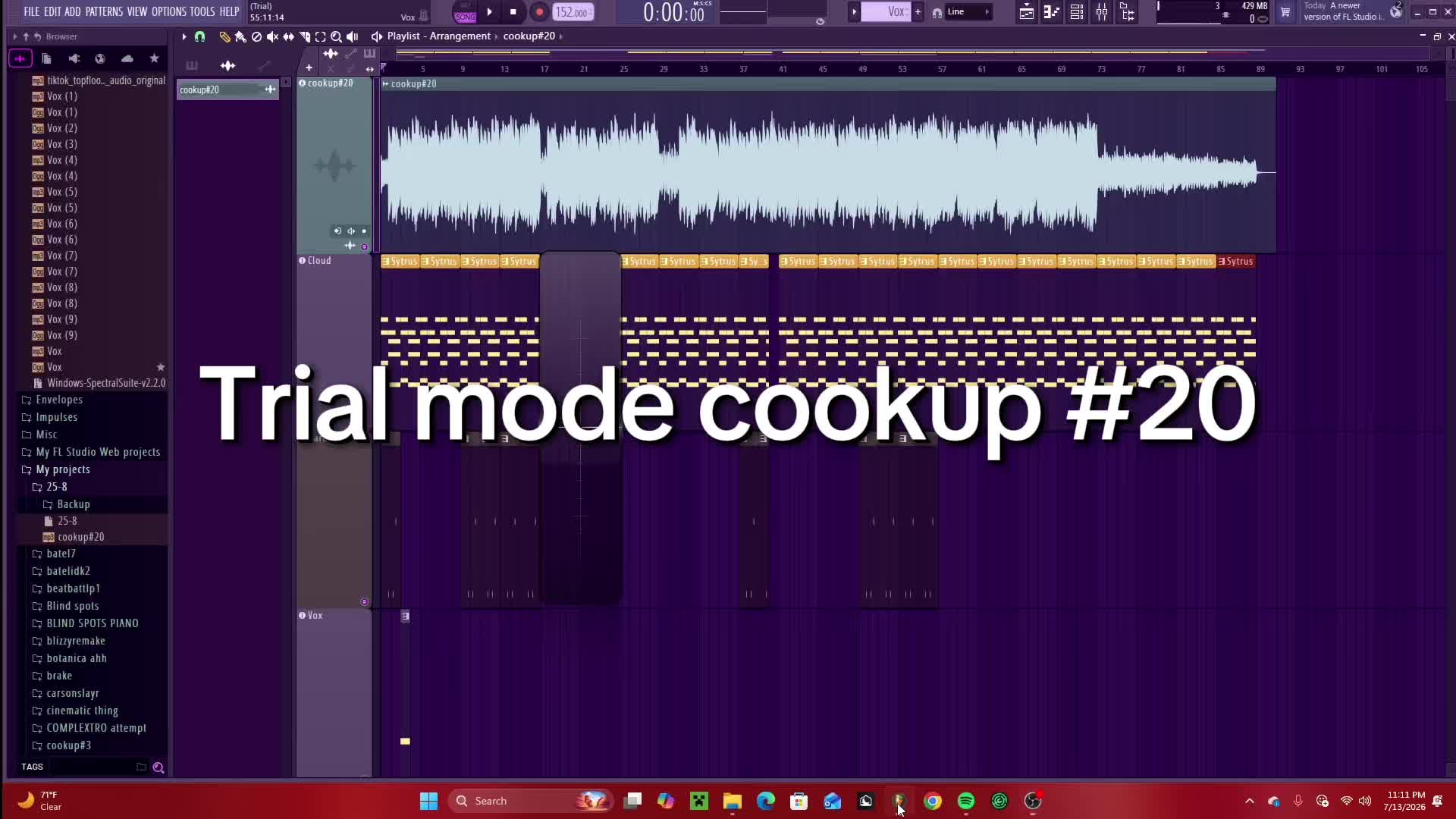The image size is (1456, 819).
Task: Choose the Select tool in playlist toolbar
Action: click(x=320, y=36)
